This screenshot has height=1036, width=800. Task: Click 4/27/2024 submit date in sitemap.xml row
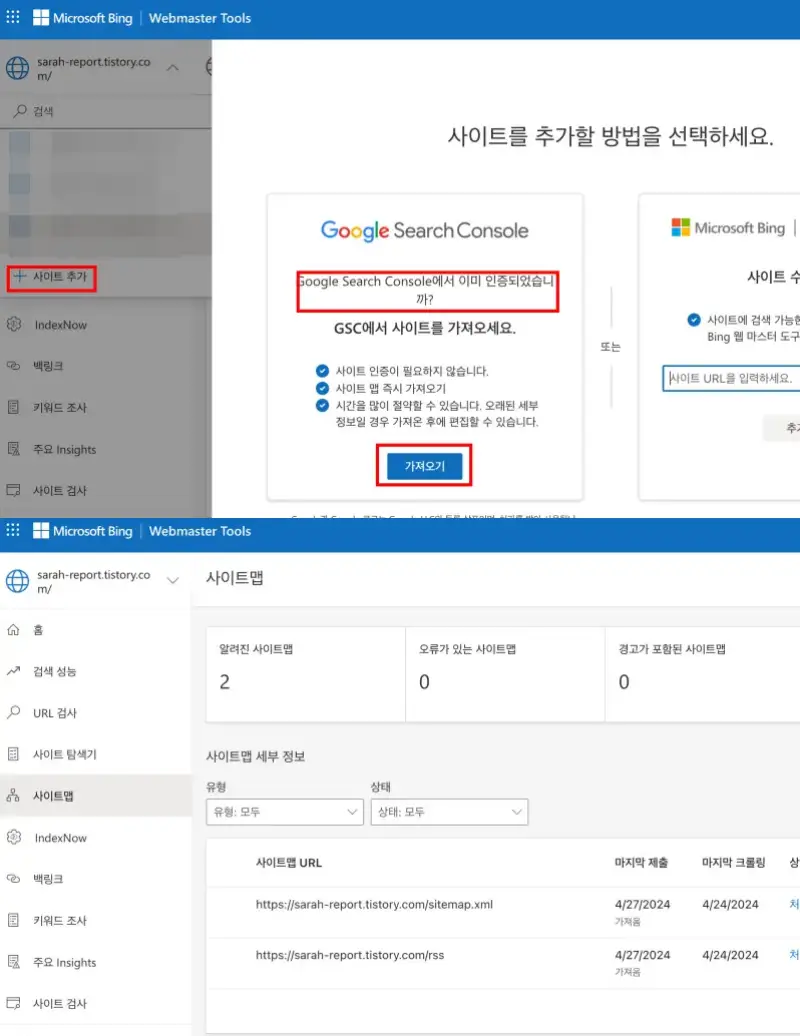(642, 904)
